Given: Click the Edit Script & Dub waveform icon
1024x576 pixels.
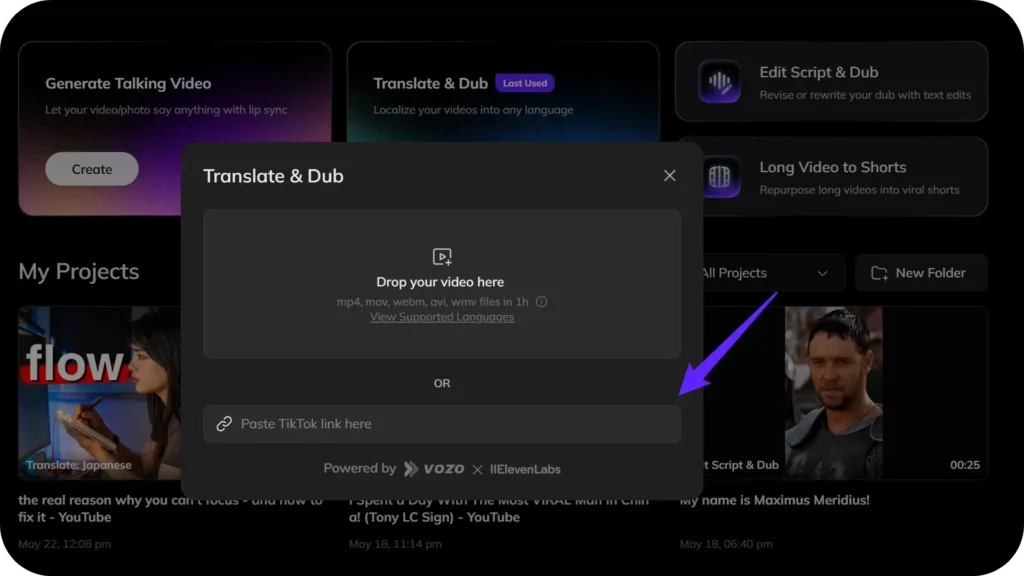Looking at the screenshot, I should coord(719,82).
